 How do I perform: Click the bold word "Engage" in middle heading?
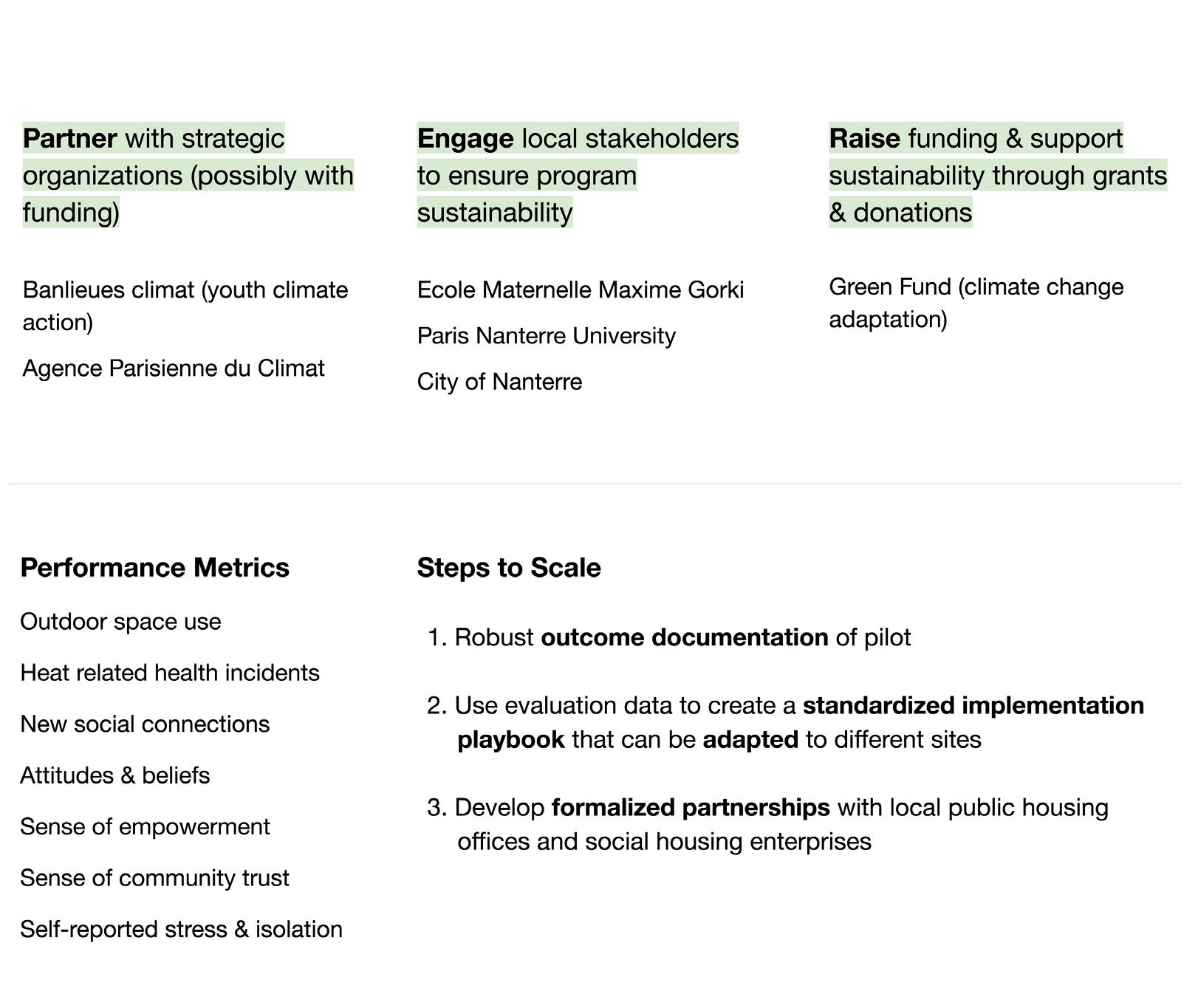465,138
